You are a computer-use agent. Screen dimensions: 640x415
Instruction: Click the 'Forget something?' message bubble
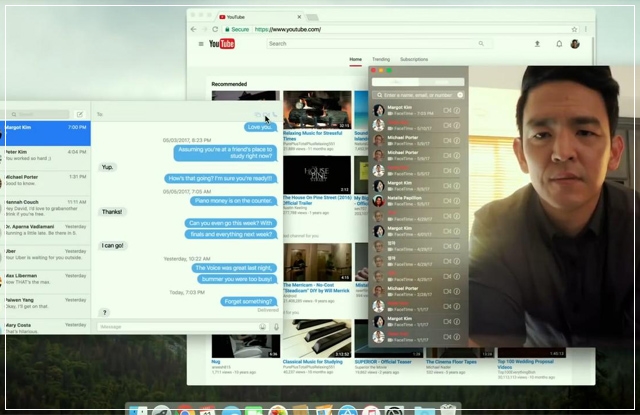tap(248, 302)
